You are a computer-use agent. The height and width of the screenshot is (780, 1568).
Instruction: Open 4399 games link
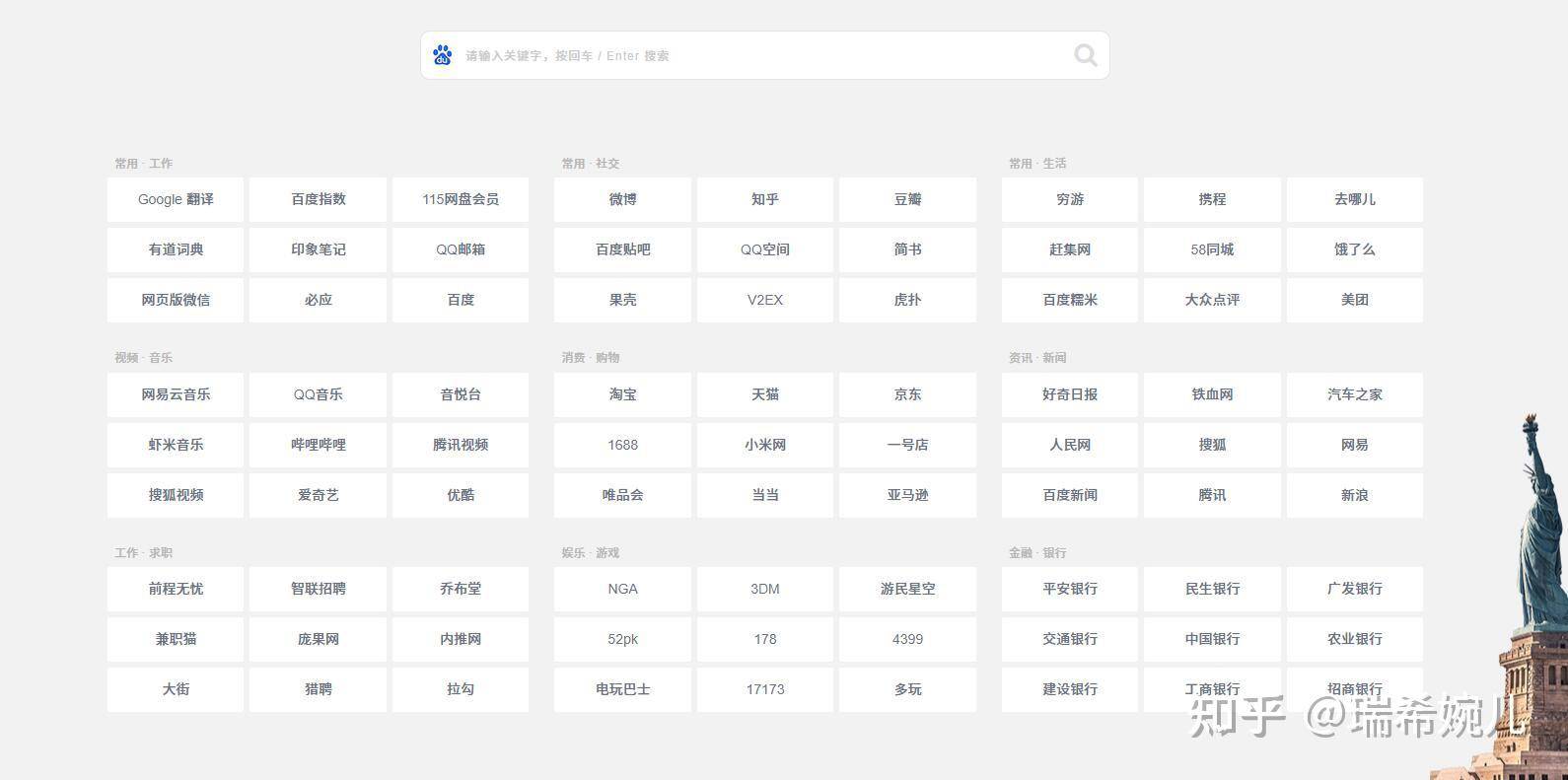tap(907, 639)
